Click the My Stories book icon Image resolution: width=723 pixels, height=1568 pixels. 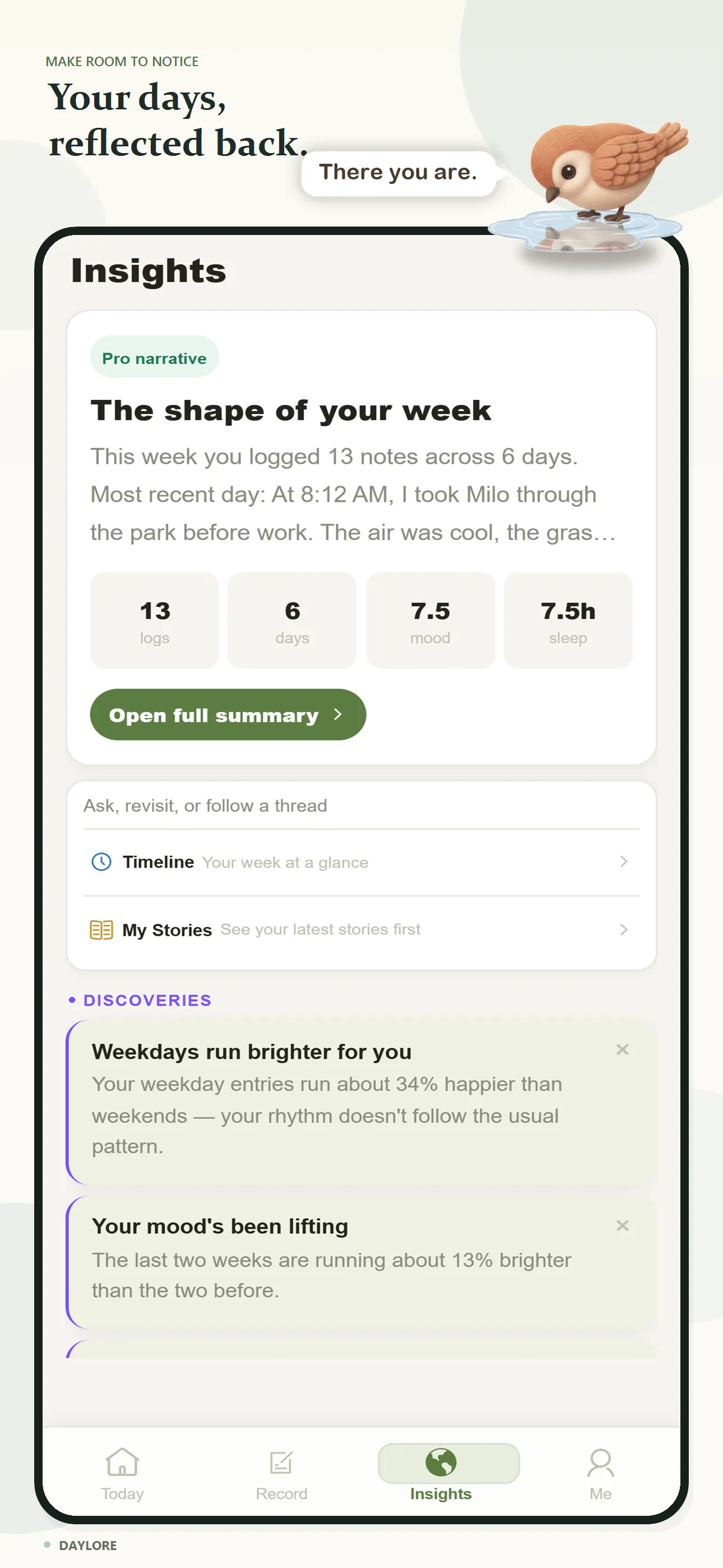click(x=101, y=929)
